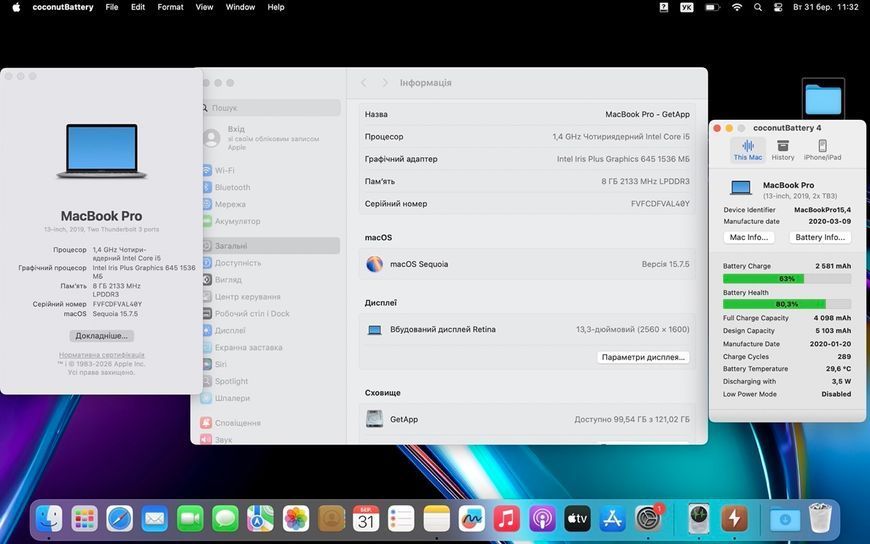Viewport: 870px width, 544px height.
Task: Open the Downloads folder in the dock
Action: (x=785, y=519)
